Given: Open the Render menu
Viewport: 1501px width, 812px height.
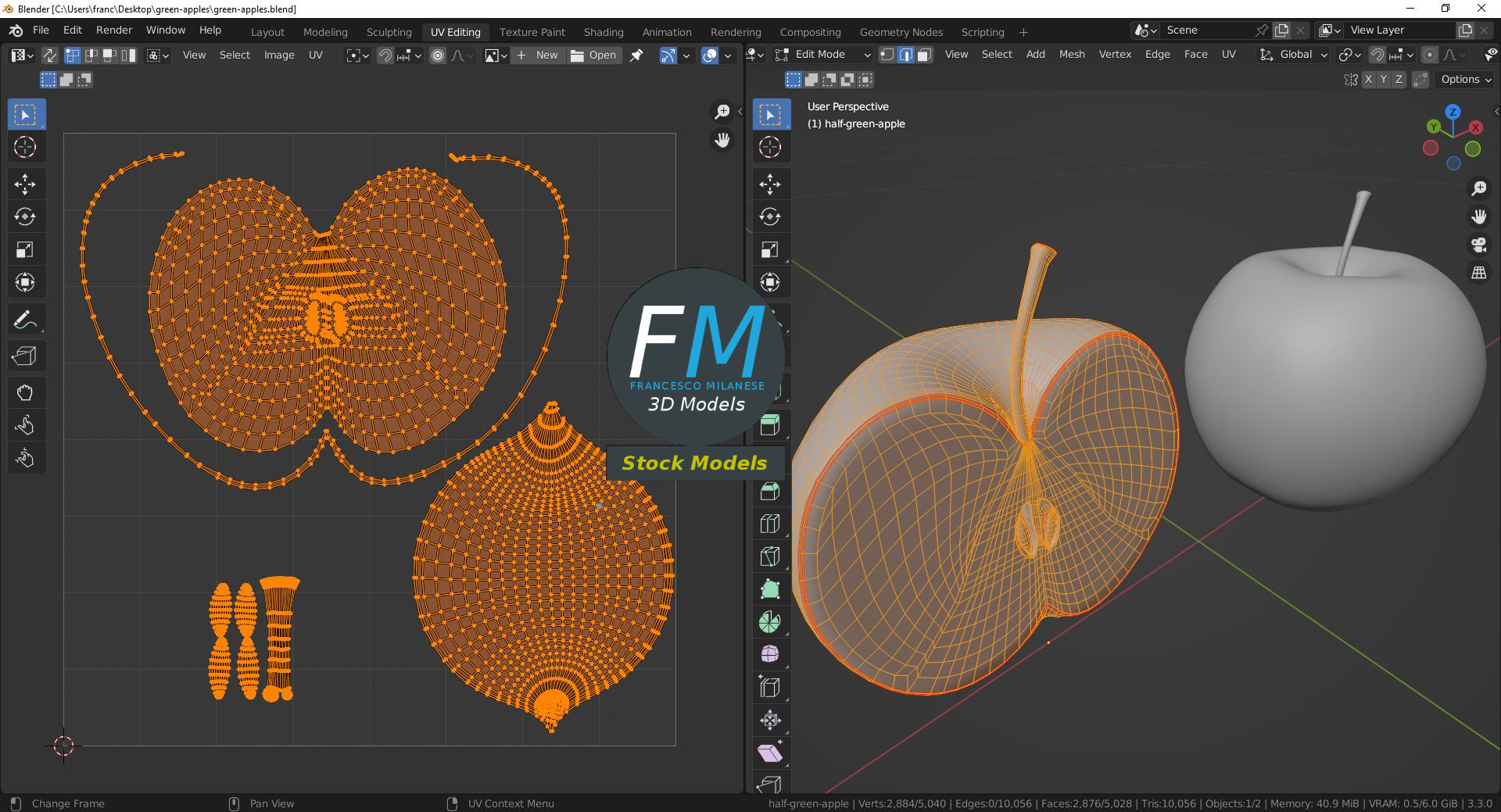Looking at the screenshot, I should (114, 30).
